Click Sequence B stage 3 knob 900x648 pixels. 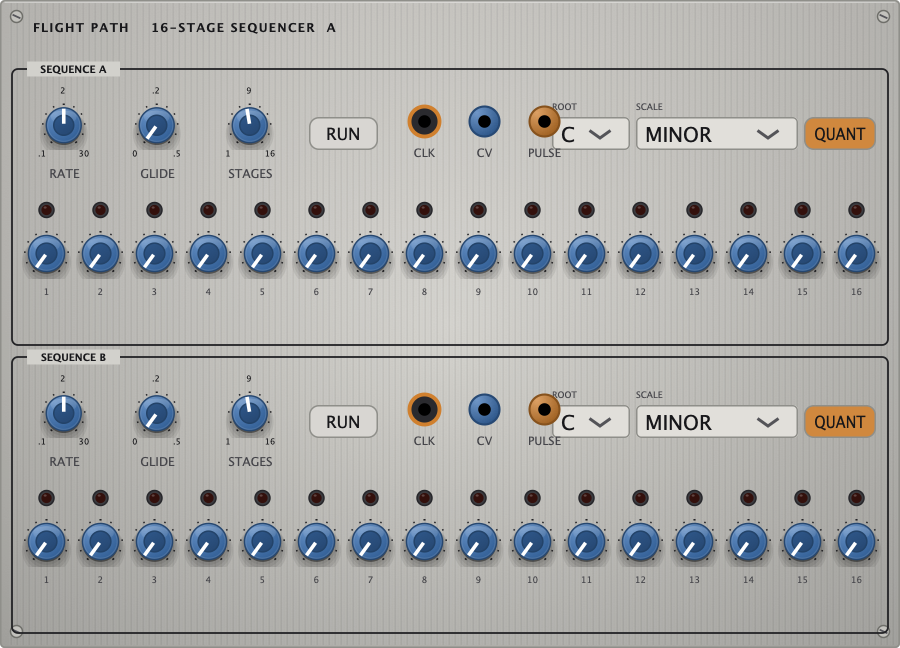[x=154, y=542]
